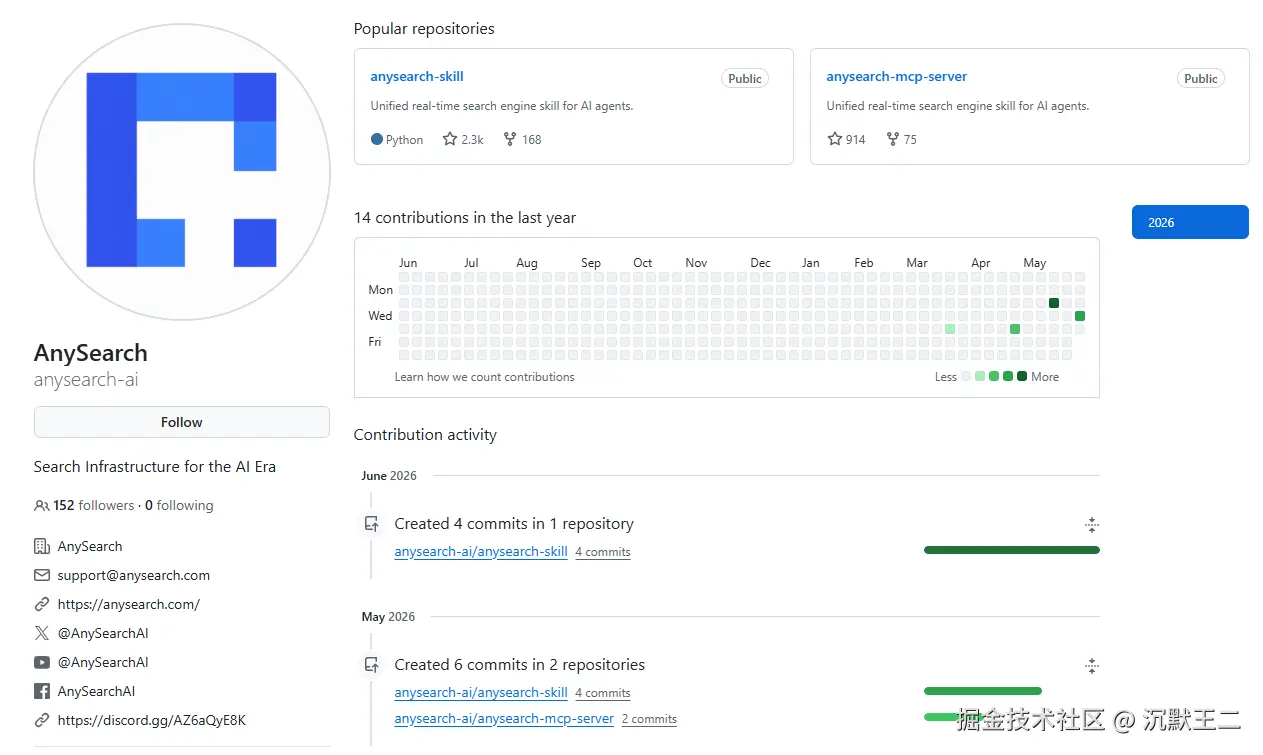Click the link icon beside anysearch.com

42,604
